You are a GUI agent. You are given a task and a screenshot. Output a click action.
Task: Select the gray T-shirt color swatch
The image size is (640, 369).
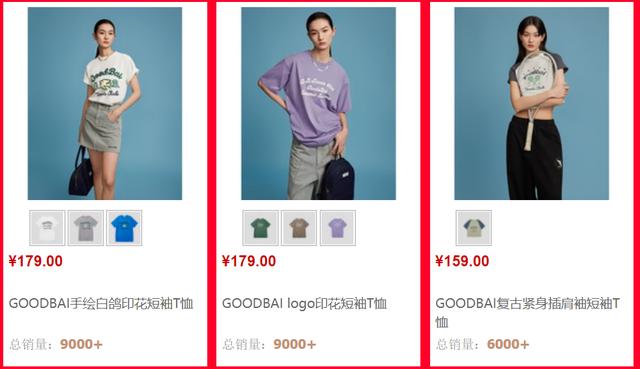86,228
